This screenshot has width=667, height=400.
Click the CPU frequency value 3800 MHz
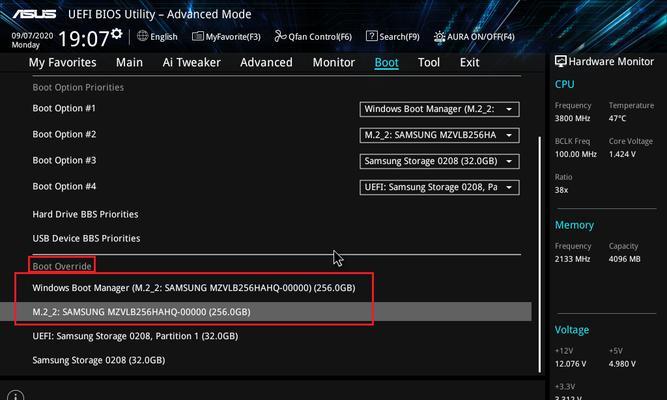[573, 118]
